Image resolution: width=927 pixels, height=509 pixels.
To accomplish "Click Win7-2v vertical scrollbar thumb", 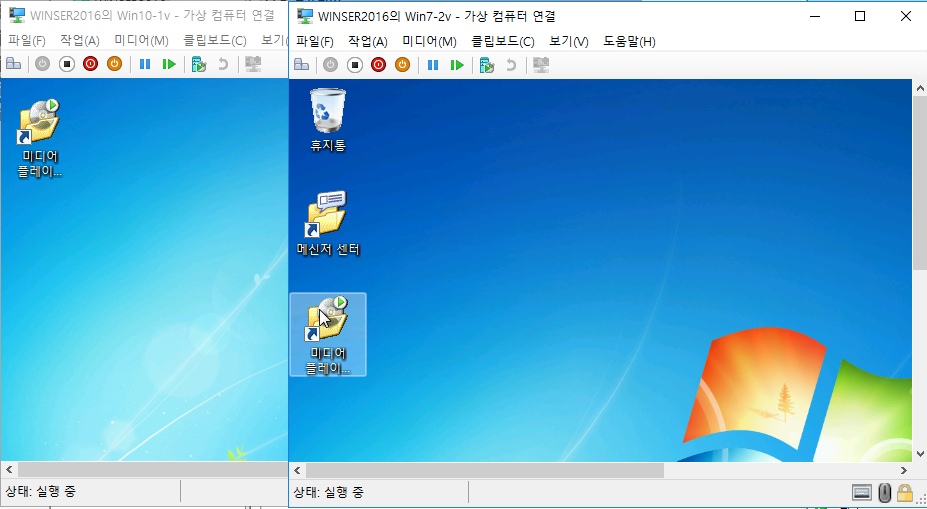I will [x=920, y=184].
